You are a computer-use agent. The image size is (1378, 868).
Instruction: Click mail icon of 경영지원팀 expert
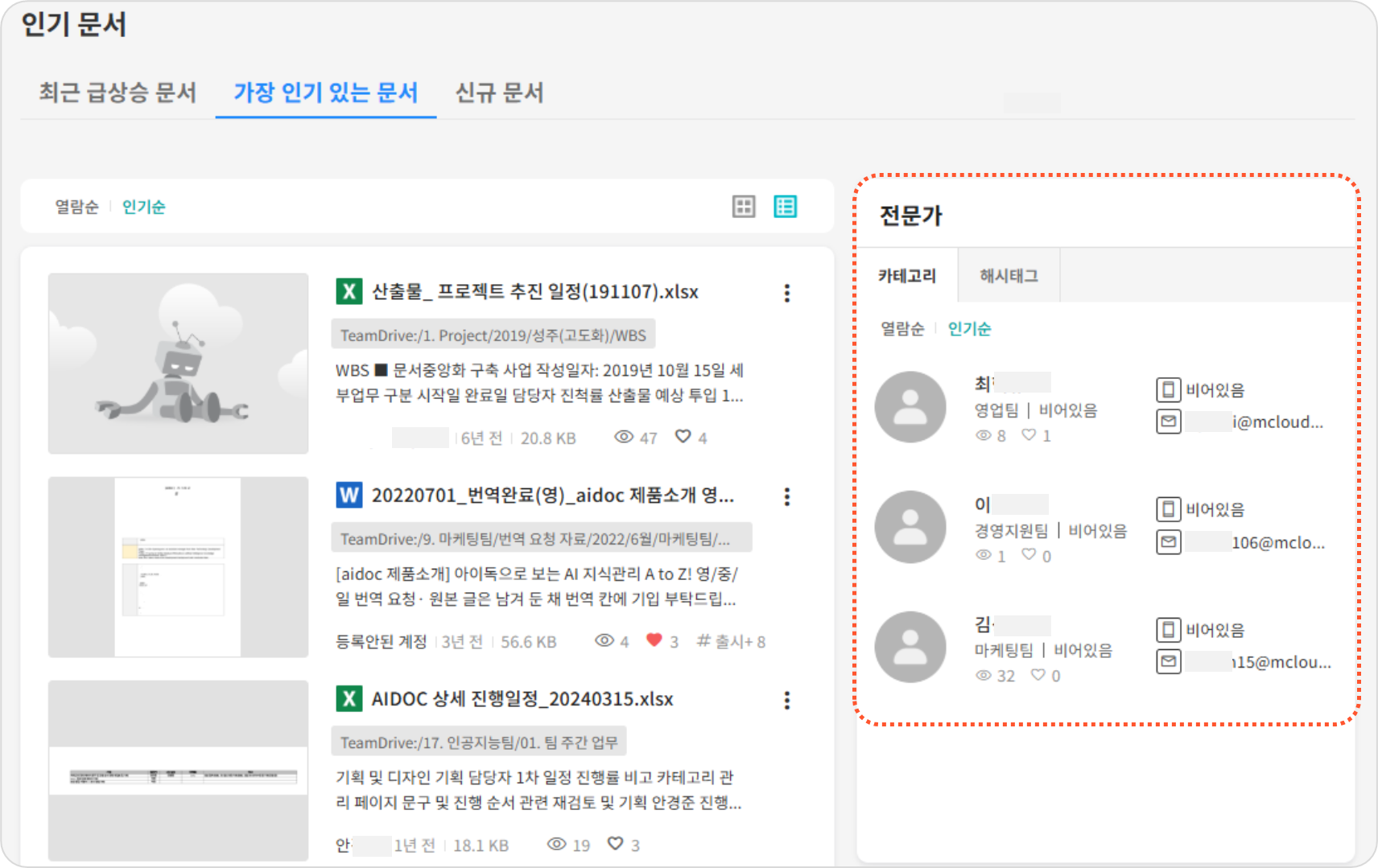[x=1169, y=542]
